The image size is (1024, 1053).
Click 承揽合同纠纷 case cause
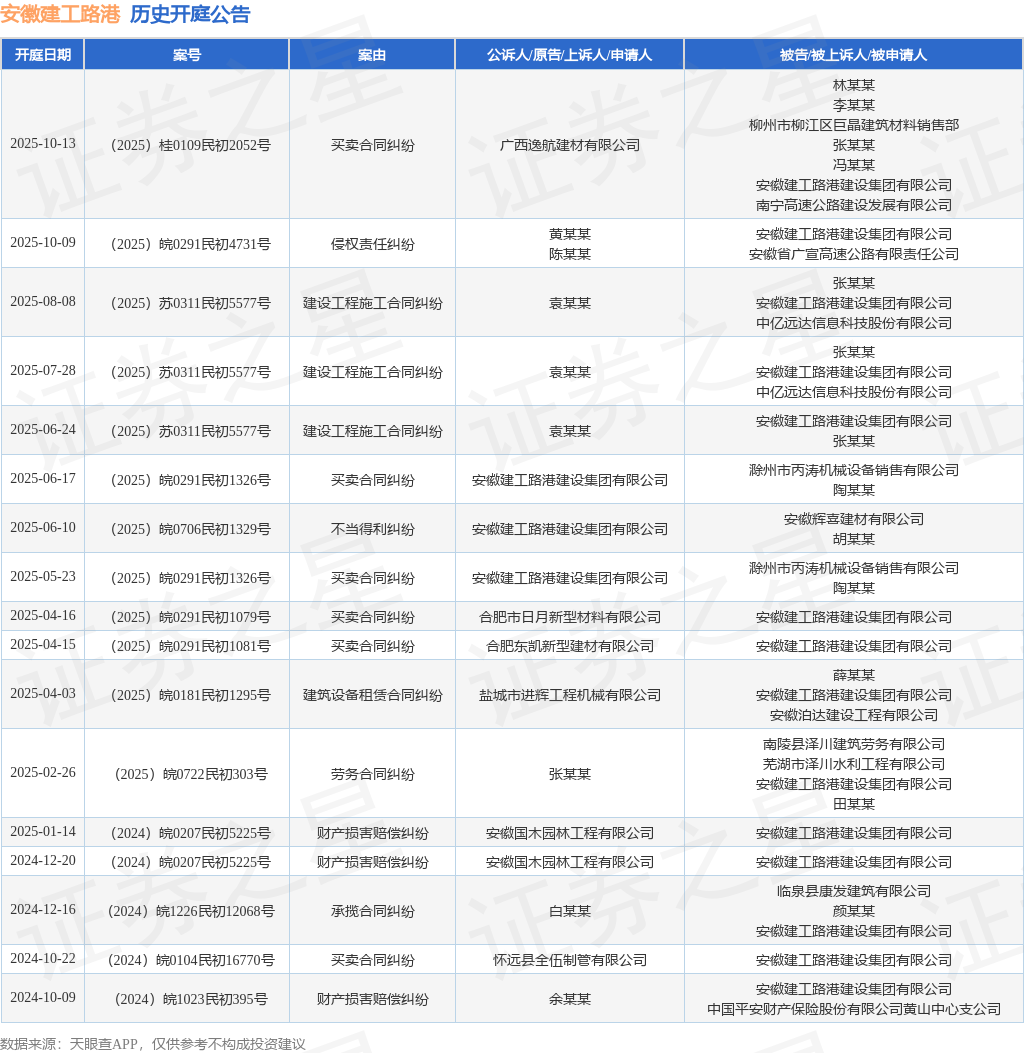click(372, 911)
